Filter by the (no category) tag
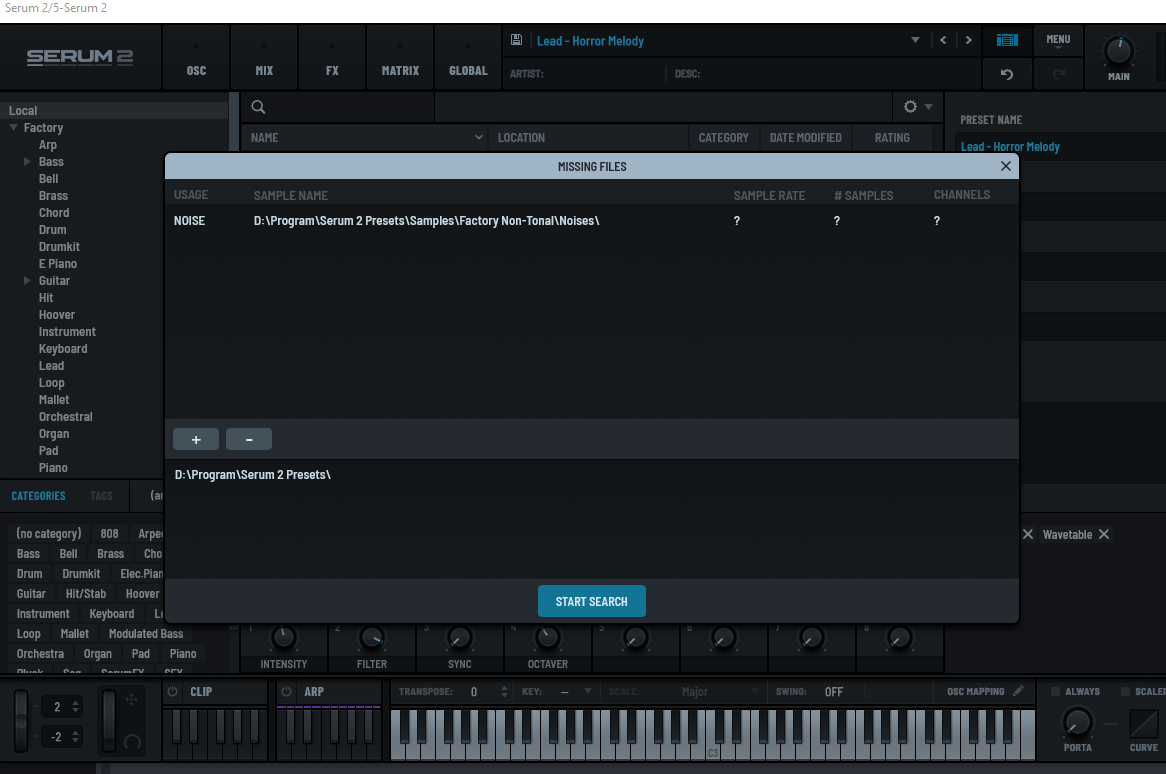The height and width of the screenshot is (774, 1166). [x=49, y=534]
